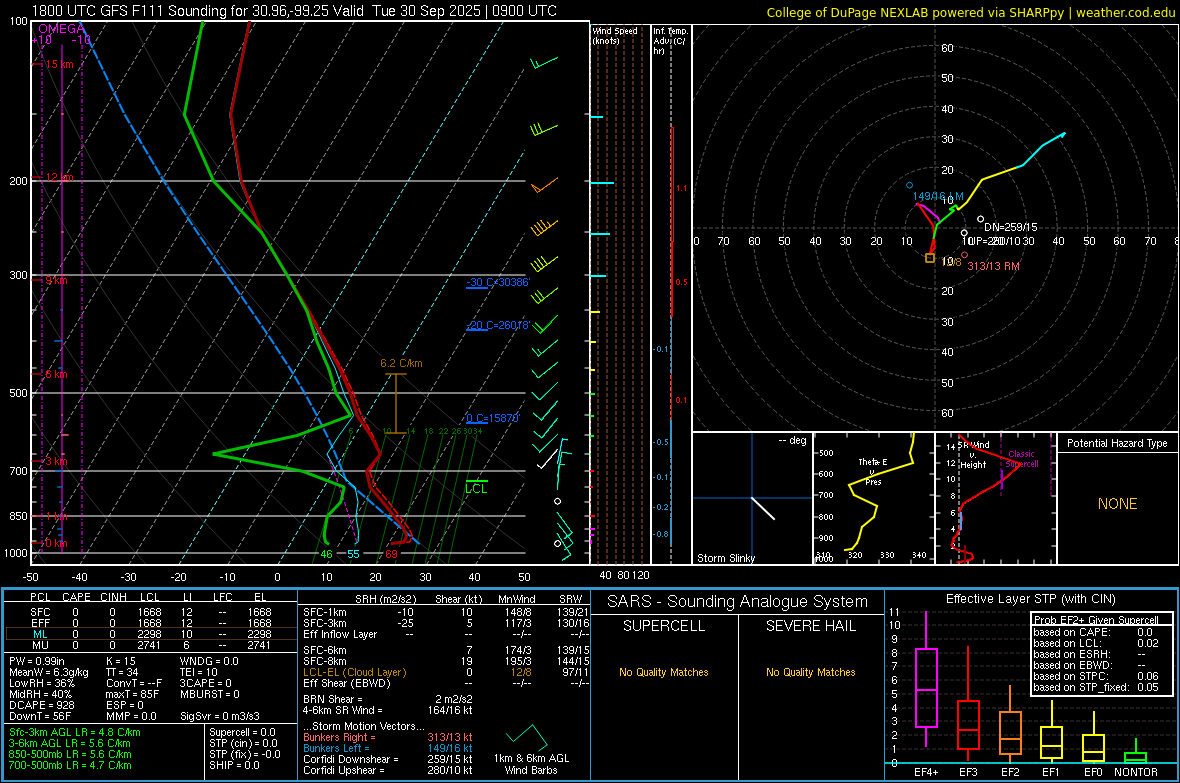1180x783 pixels.
Task: Open the Storm Slinky panel
Action: click(752, 498)
